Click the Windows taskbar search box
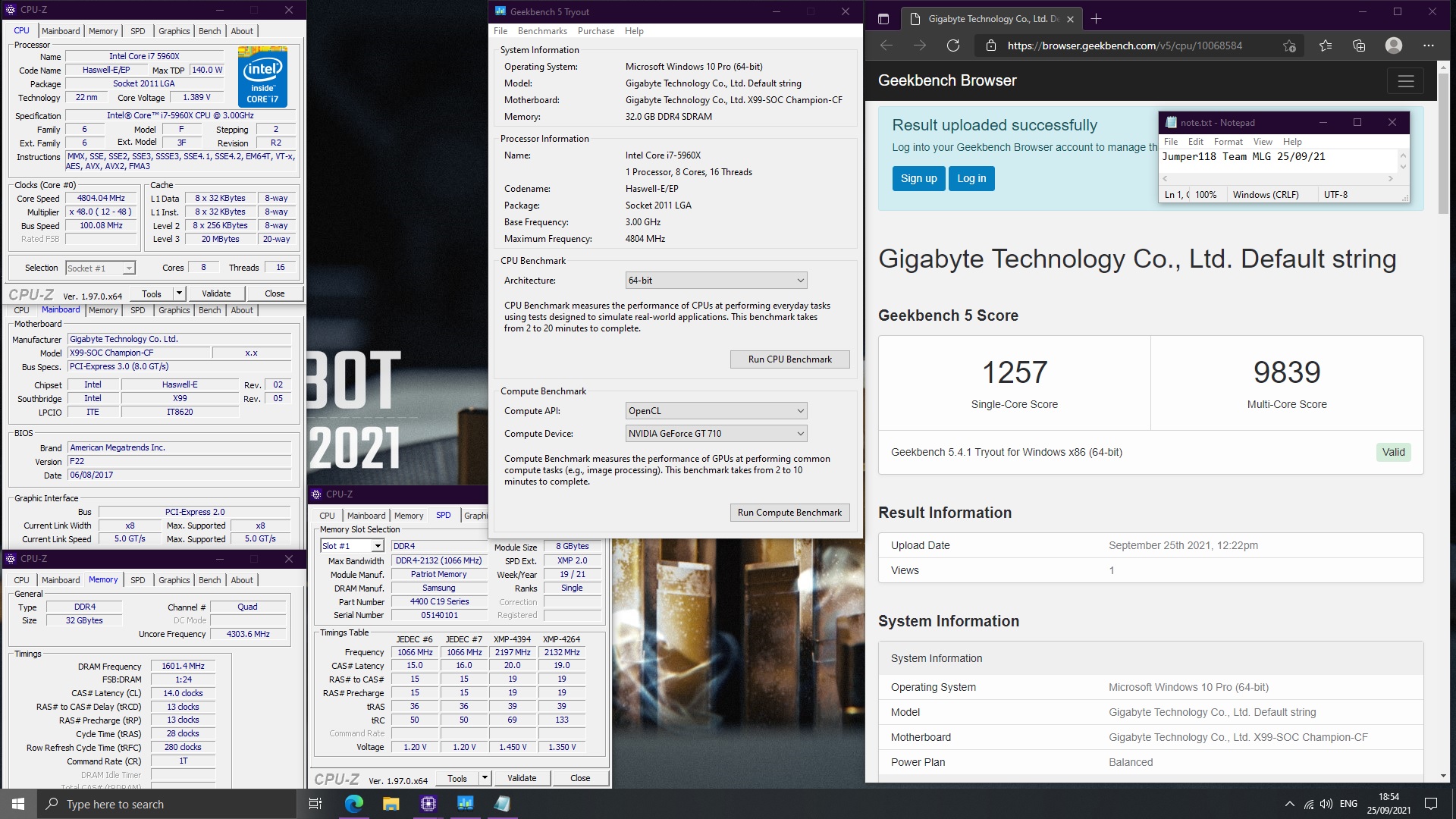The image size is (1456, 819). [x=166, y=804]
